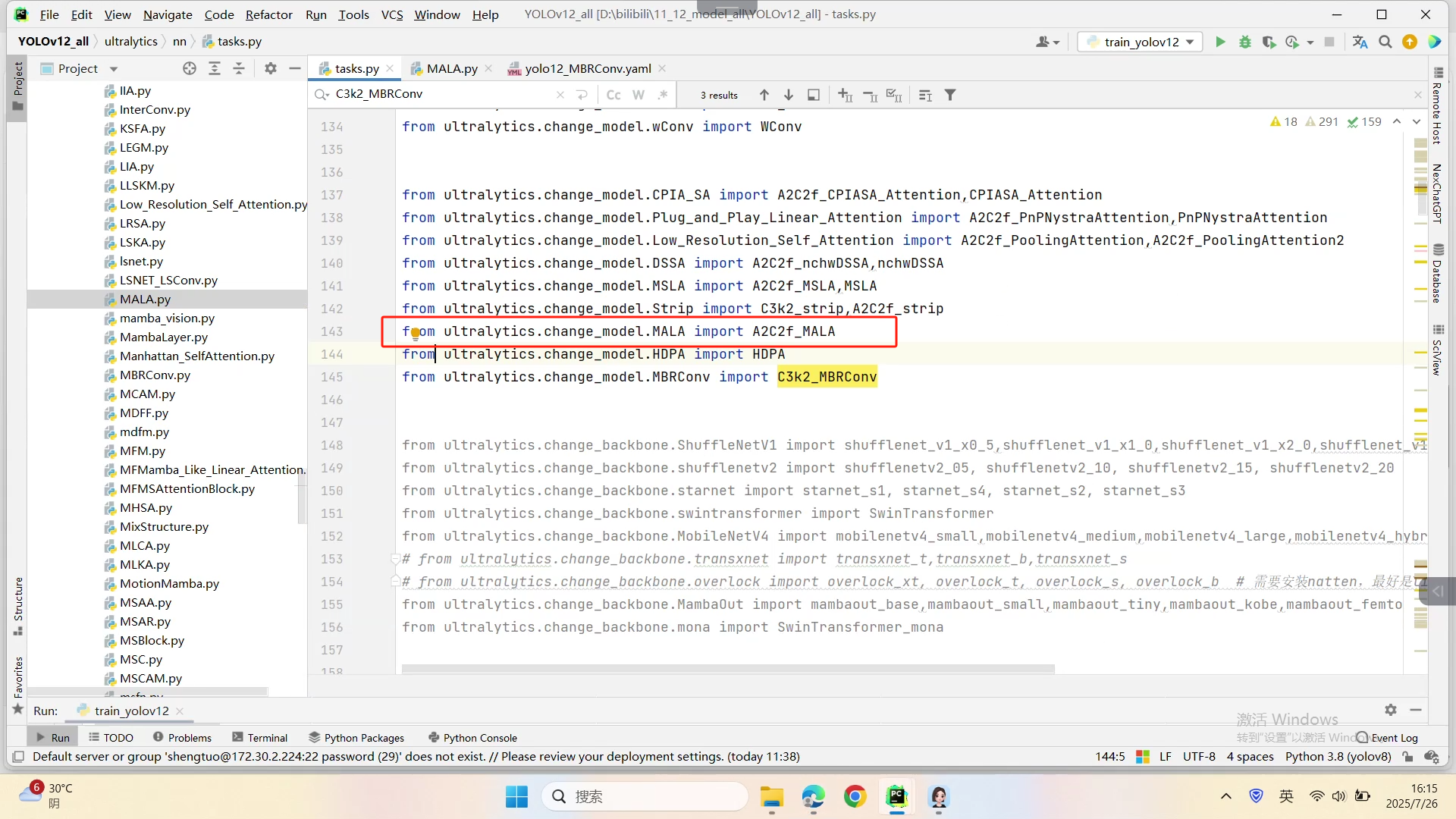Toggle the SciView side panel
1456x819 pixels.
coord(1438,350)
